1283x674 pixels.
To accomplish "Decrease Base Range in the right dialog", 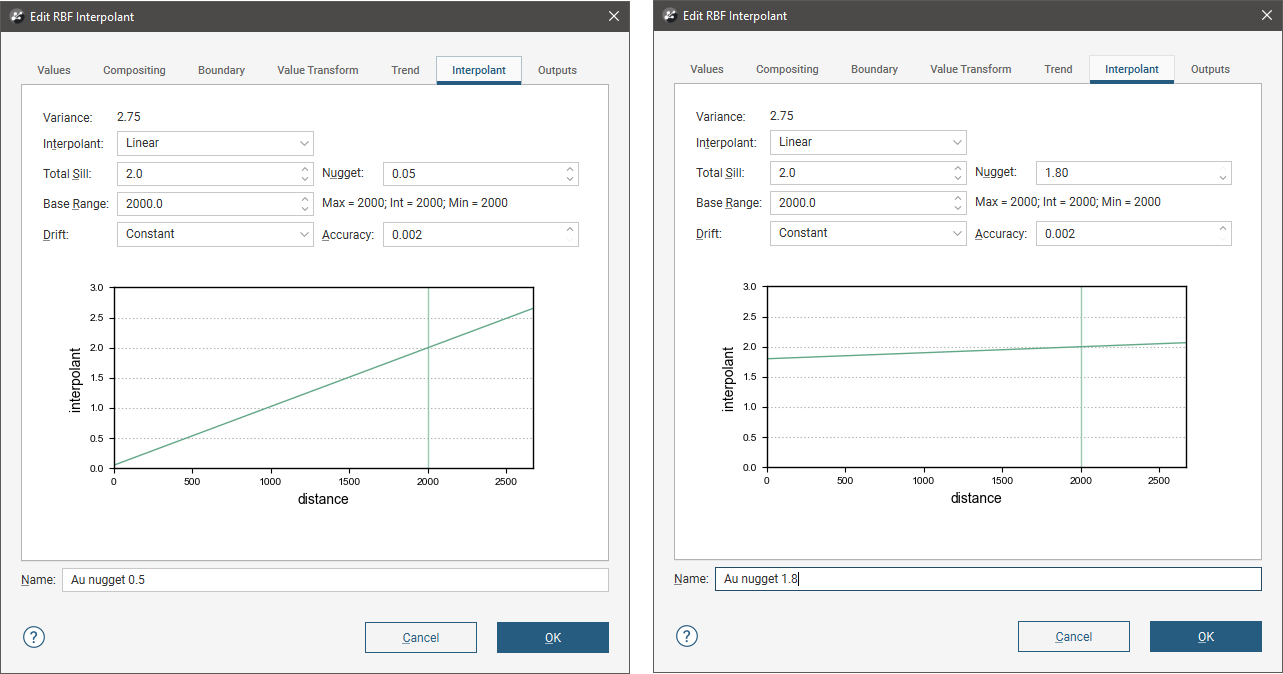I will (x=958, y=208).
